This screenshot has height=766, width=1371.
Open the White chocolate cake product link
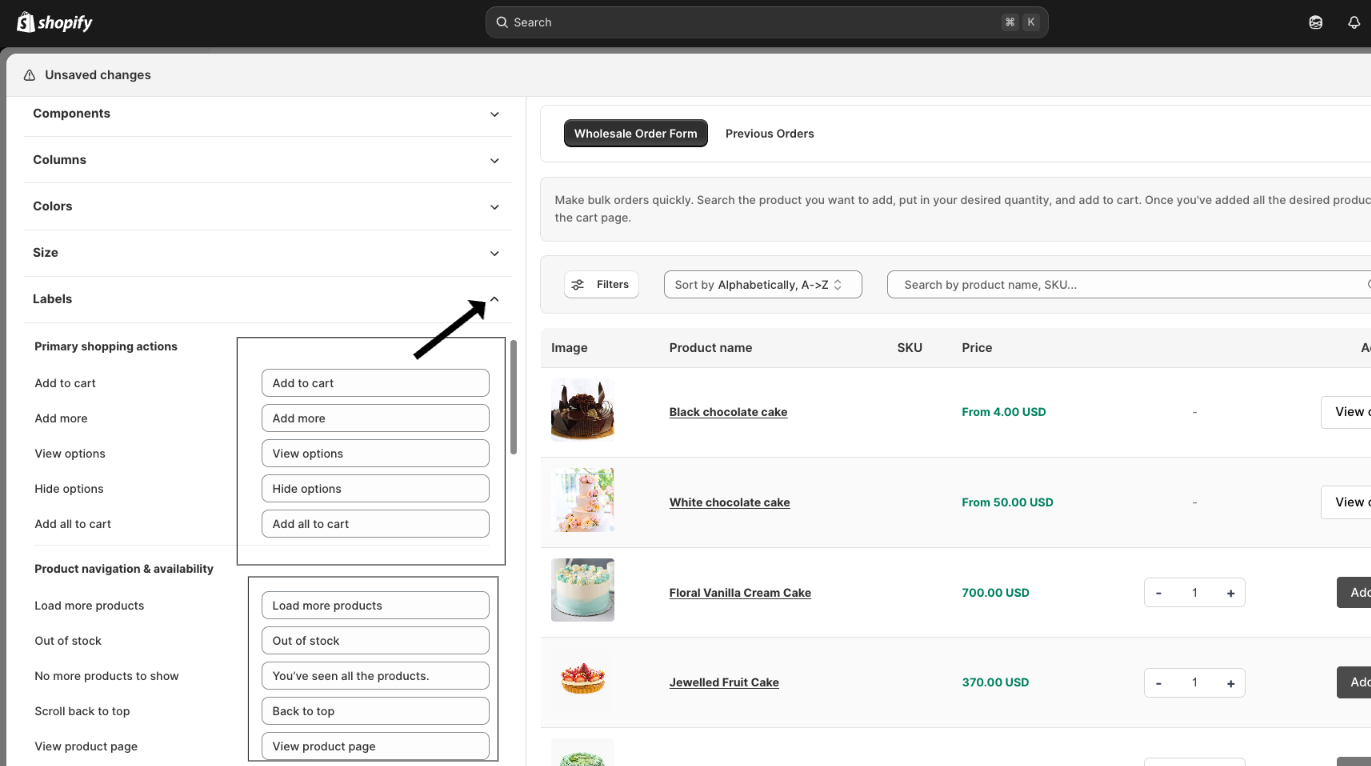point(729,503)
